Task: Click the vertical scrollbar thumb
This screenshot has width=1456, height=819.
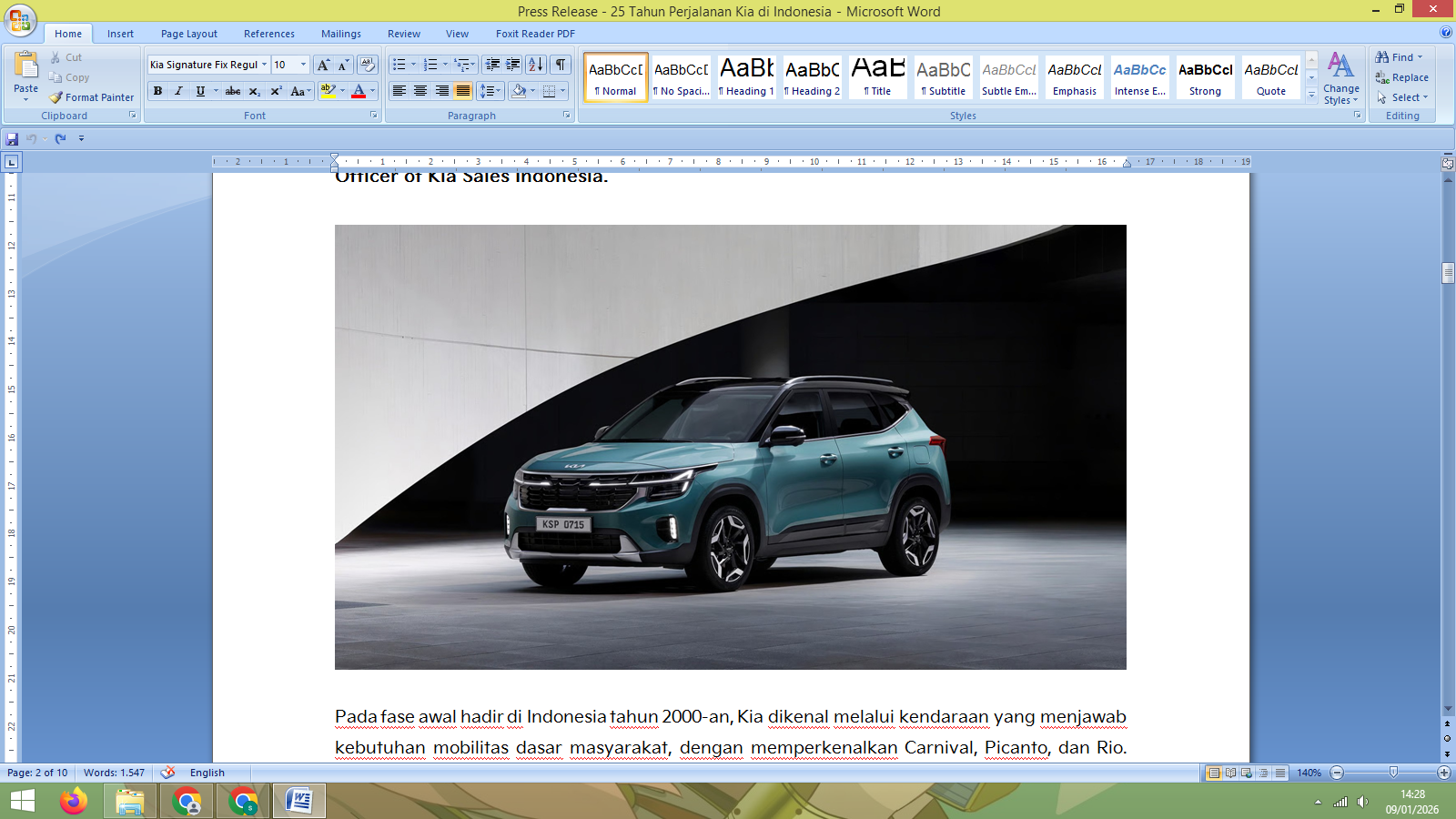Action: 1448,273
